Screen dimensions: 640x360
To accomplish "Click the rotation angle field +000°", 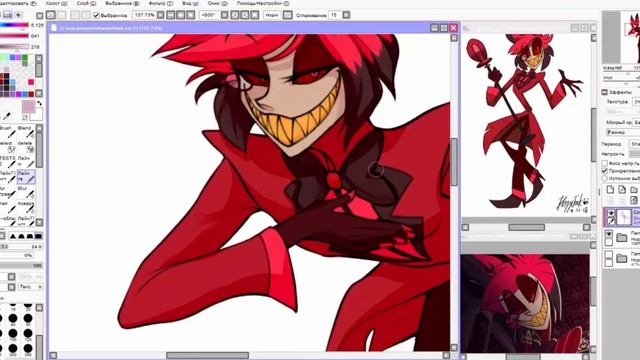I will 209,15.
